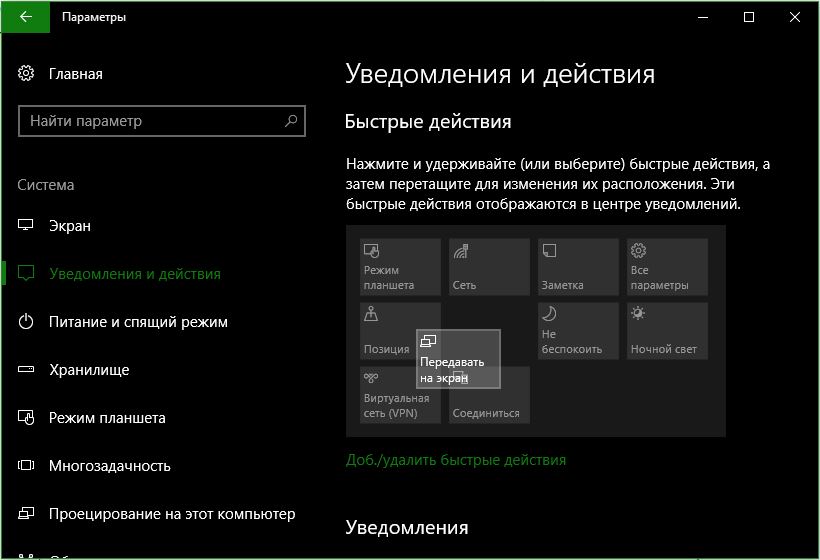Maximize the Параметры window

pyautogui.click(x=749, y=17)
